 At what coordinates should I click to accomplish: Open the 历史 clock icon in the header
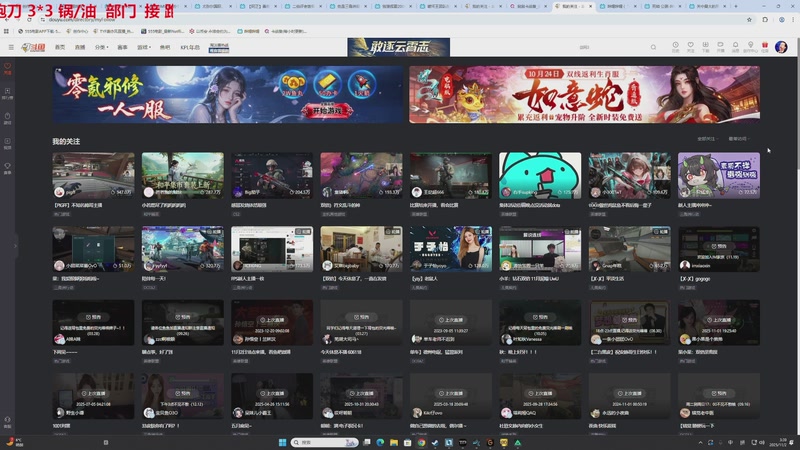(x=676, y=47)
